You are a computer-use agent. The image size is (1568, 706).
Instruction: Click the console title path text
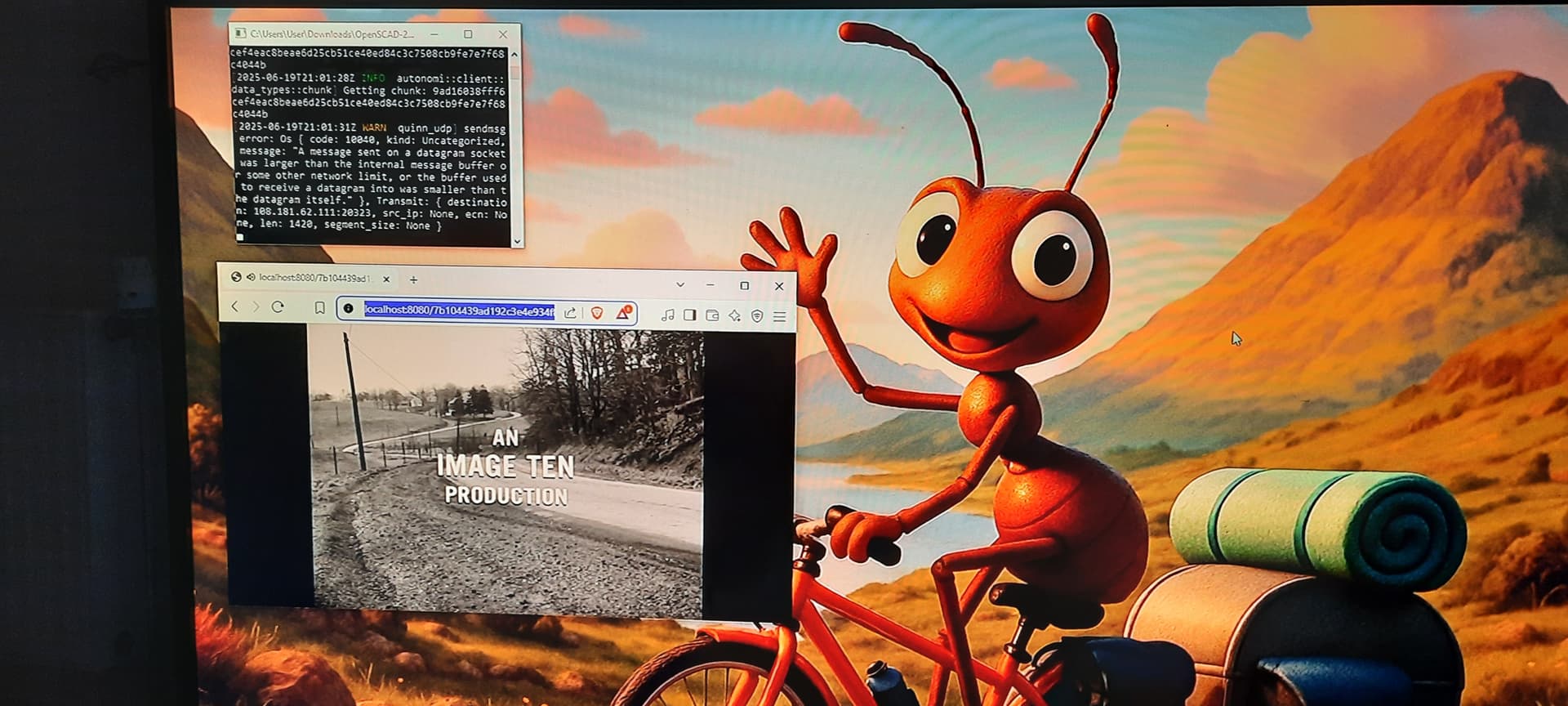click(332, 34)
